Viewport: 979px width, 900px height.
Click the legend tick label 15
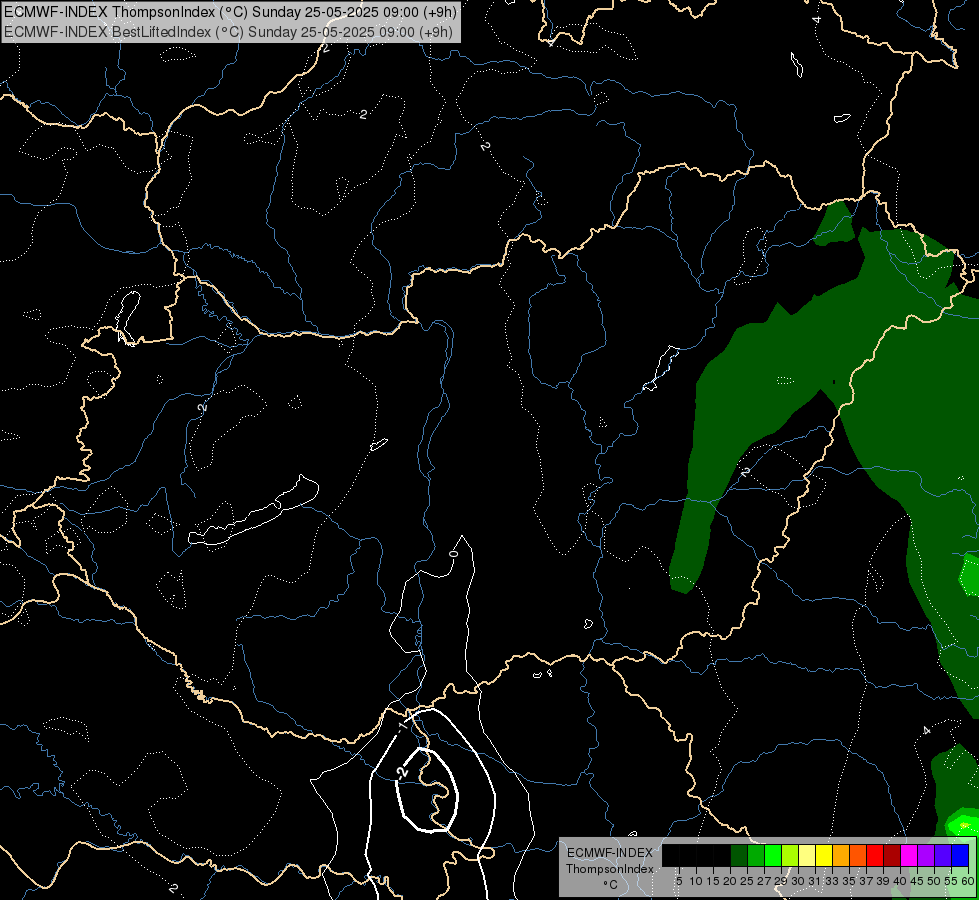(x=713, y=881)
